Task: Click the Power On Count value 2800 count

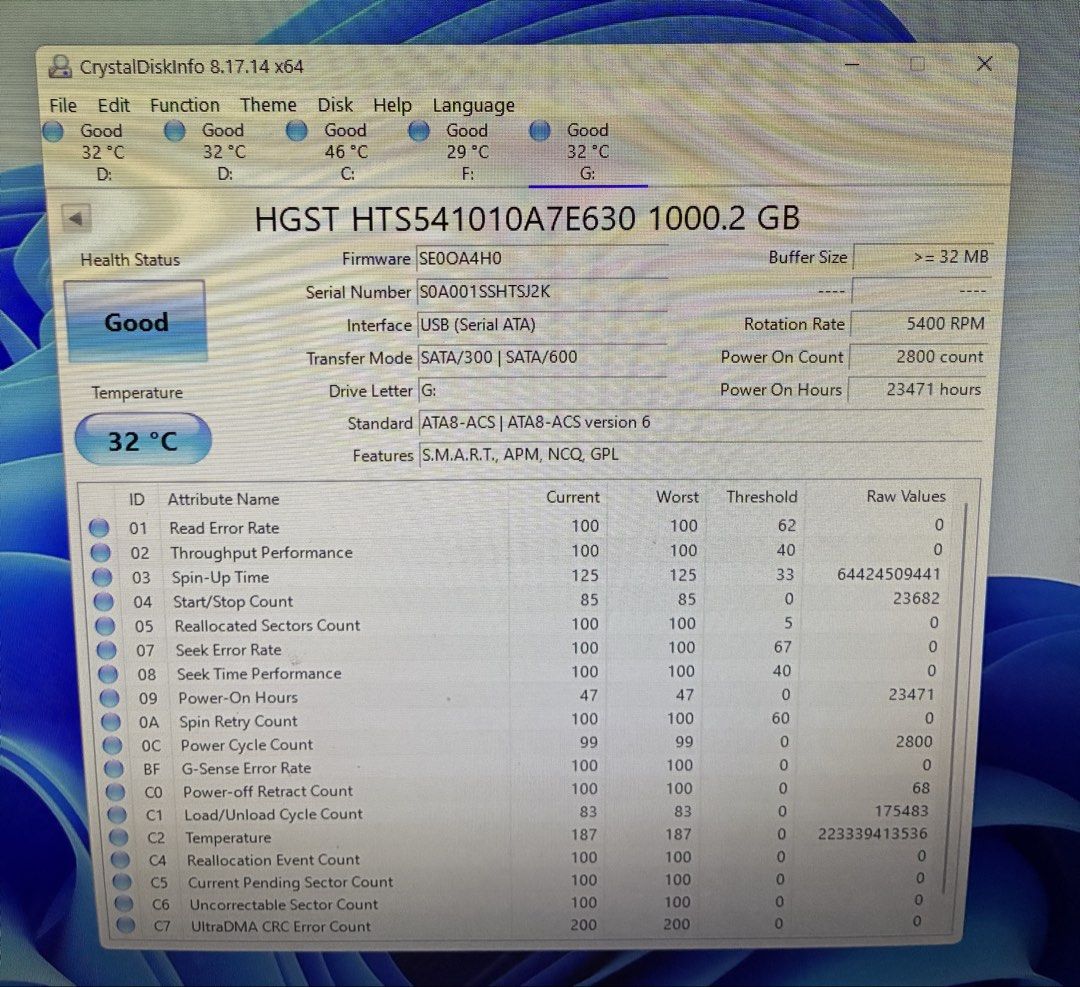Action: [x=919, y=357]
